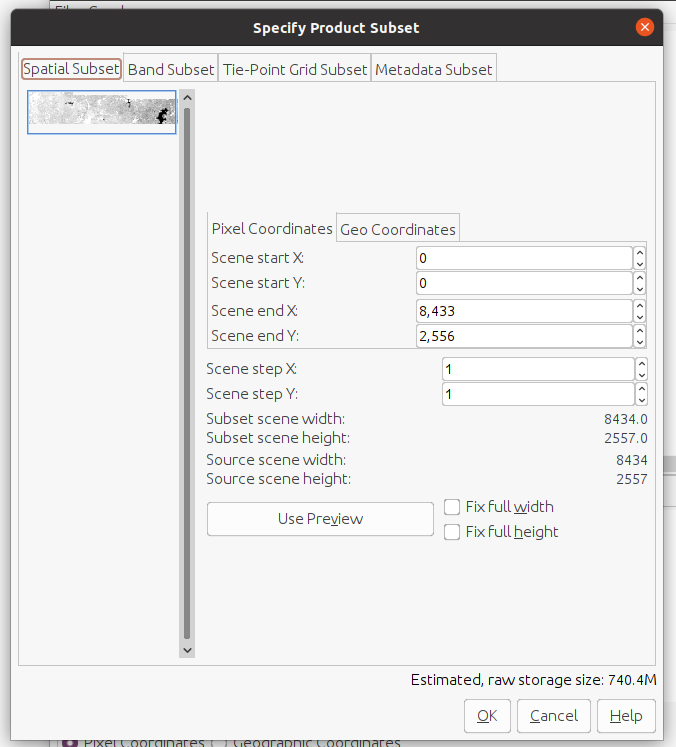
Task: Click the vertical scrollbar beside the preview
Action: 186,370
